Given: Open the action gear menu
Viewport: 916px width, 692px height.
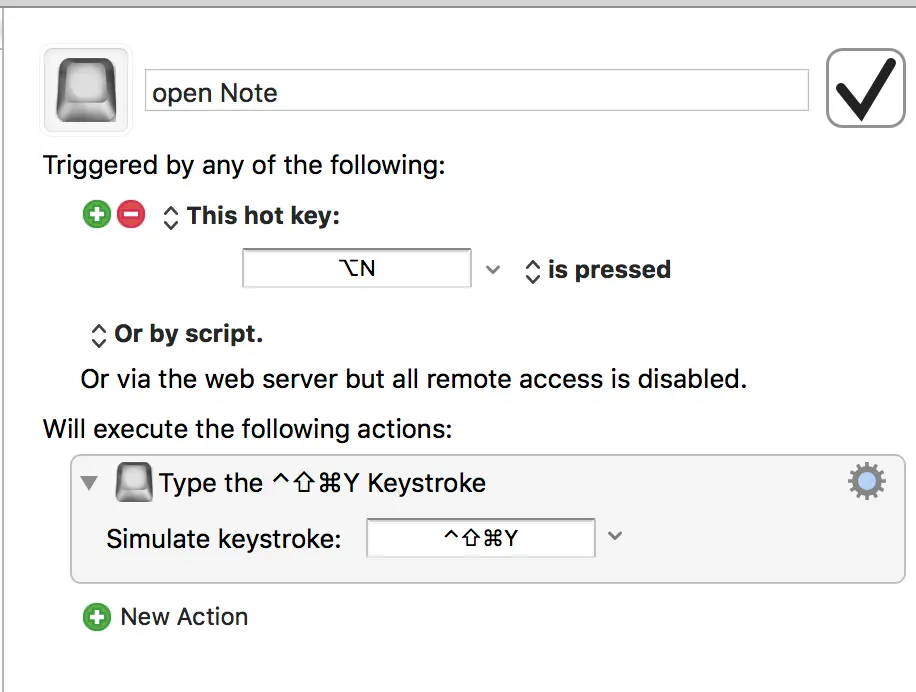Looking at the screenshot, I should [866, 483].
